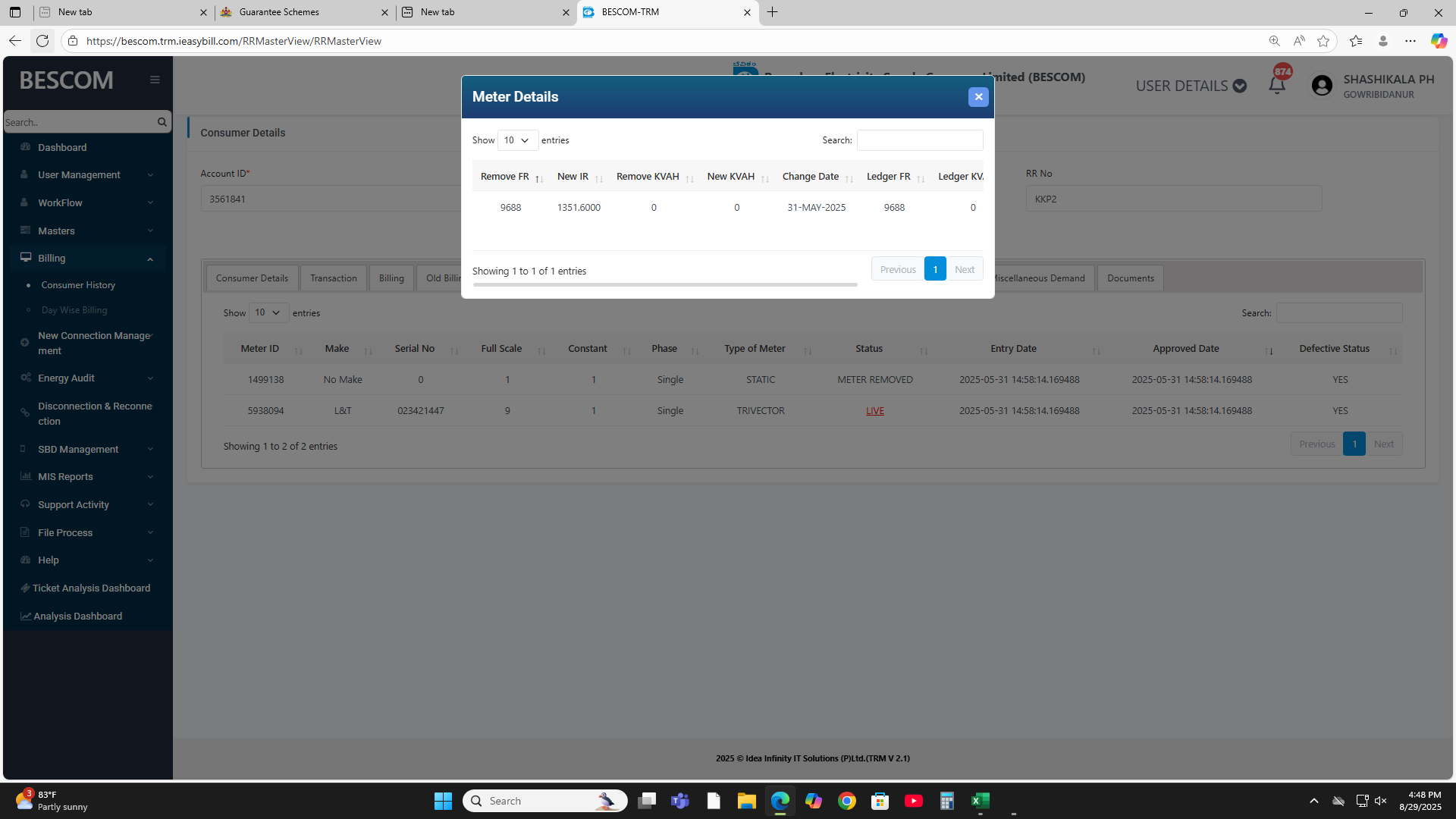Sort by Remove FR column arrows
This screenshot has height=819, width=1456.
click(539, 179)
